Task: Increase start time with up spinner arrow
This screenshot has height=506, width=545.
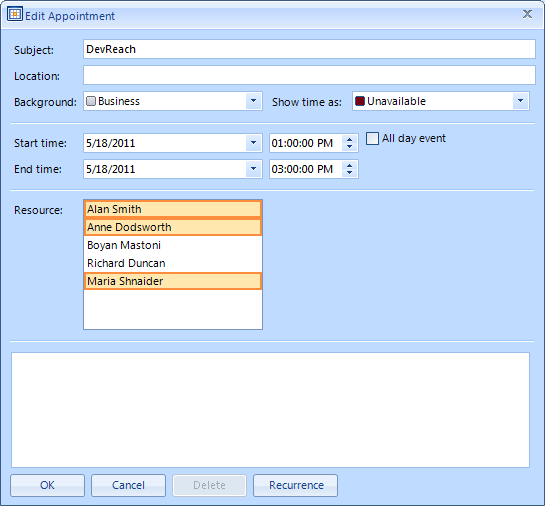Action: click(x=349, y=140)
